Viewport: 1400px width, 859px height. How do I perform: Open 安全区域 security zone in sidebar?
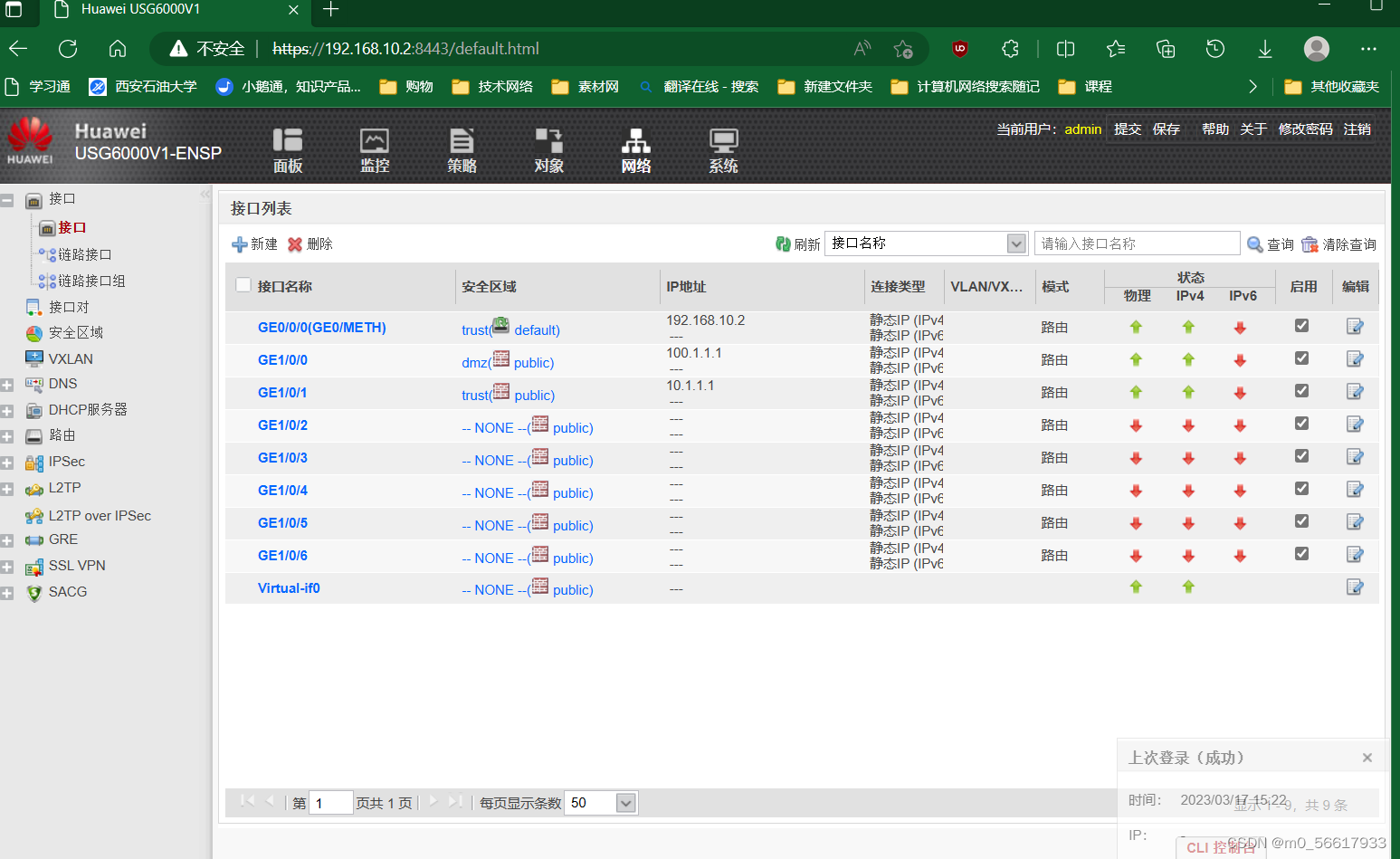[76, 332]
